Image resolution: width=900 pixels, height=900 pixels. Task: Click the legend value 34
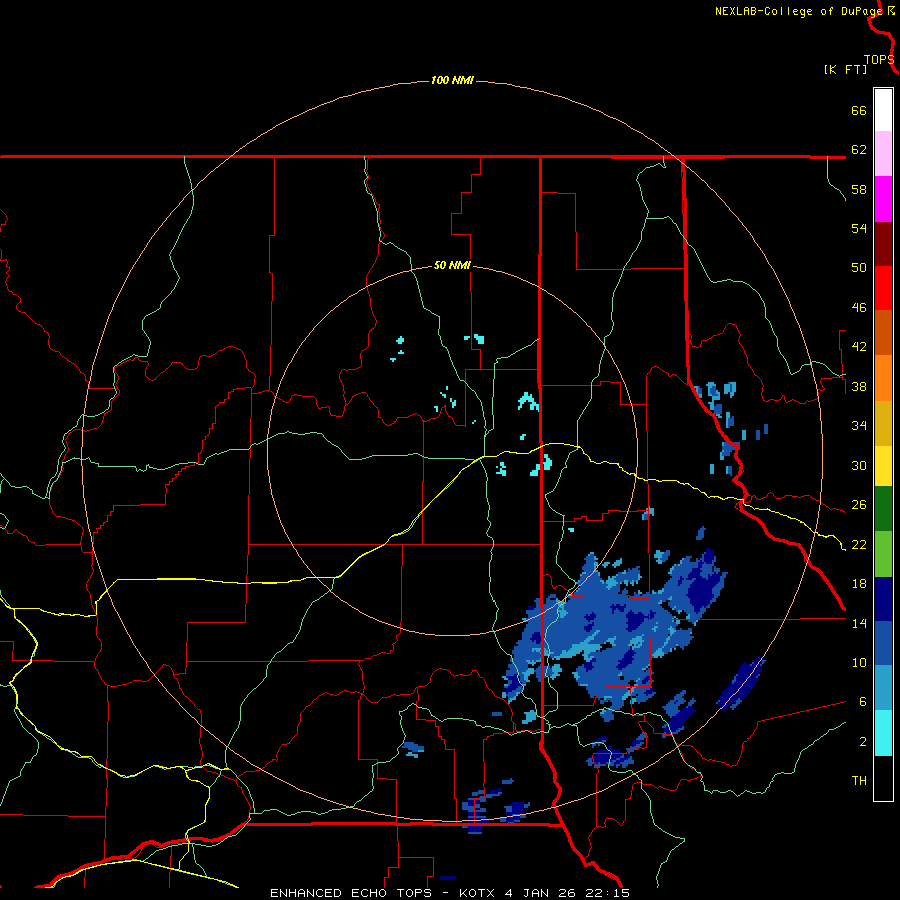click(x=859, y=426)
